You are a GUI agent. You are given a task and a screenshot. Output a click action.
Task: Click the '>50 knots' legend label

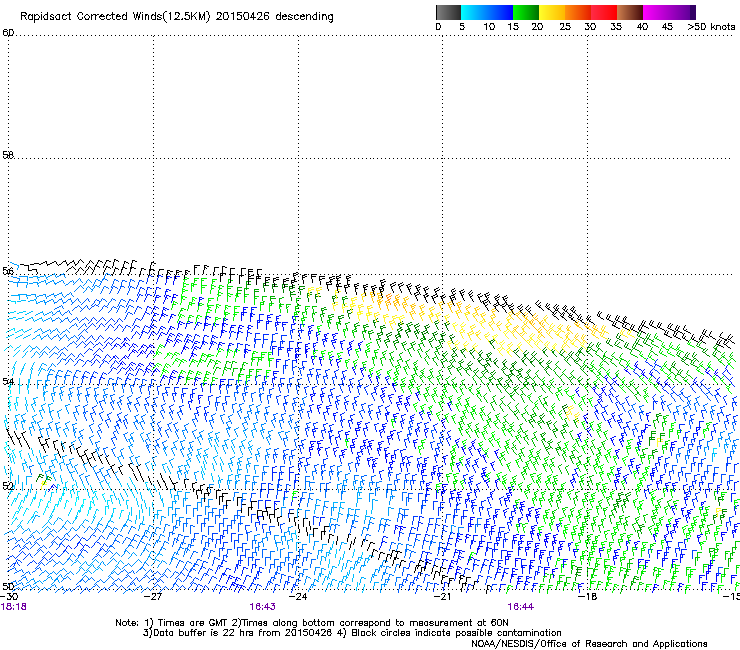point(711,27)
